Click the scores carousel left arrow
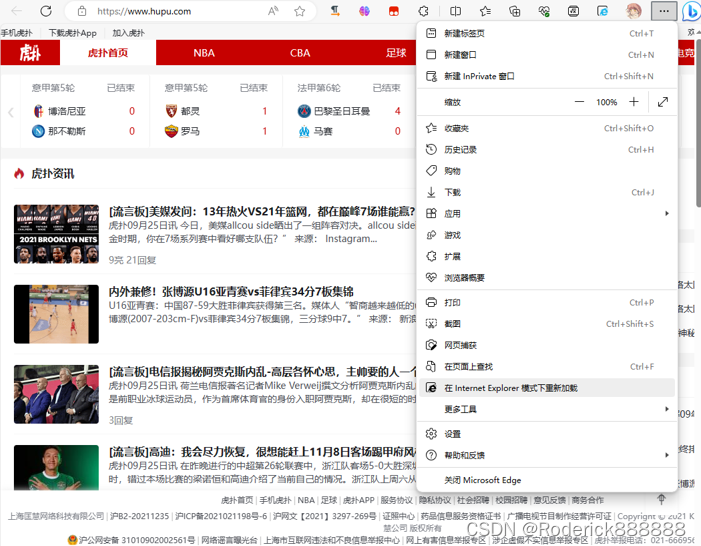The height and width of the screenshot is (546, 701). (x=11, y=112)
